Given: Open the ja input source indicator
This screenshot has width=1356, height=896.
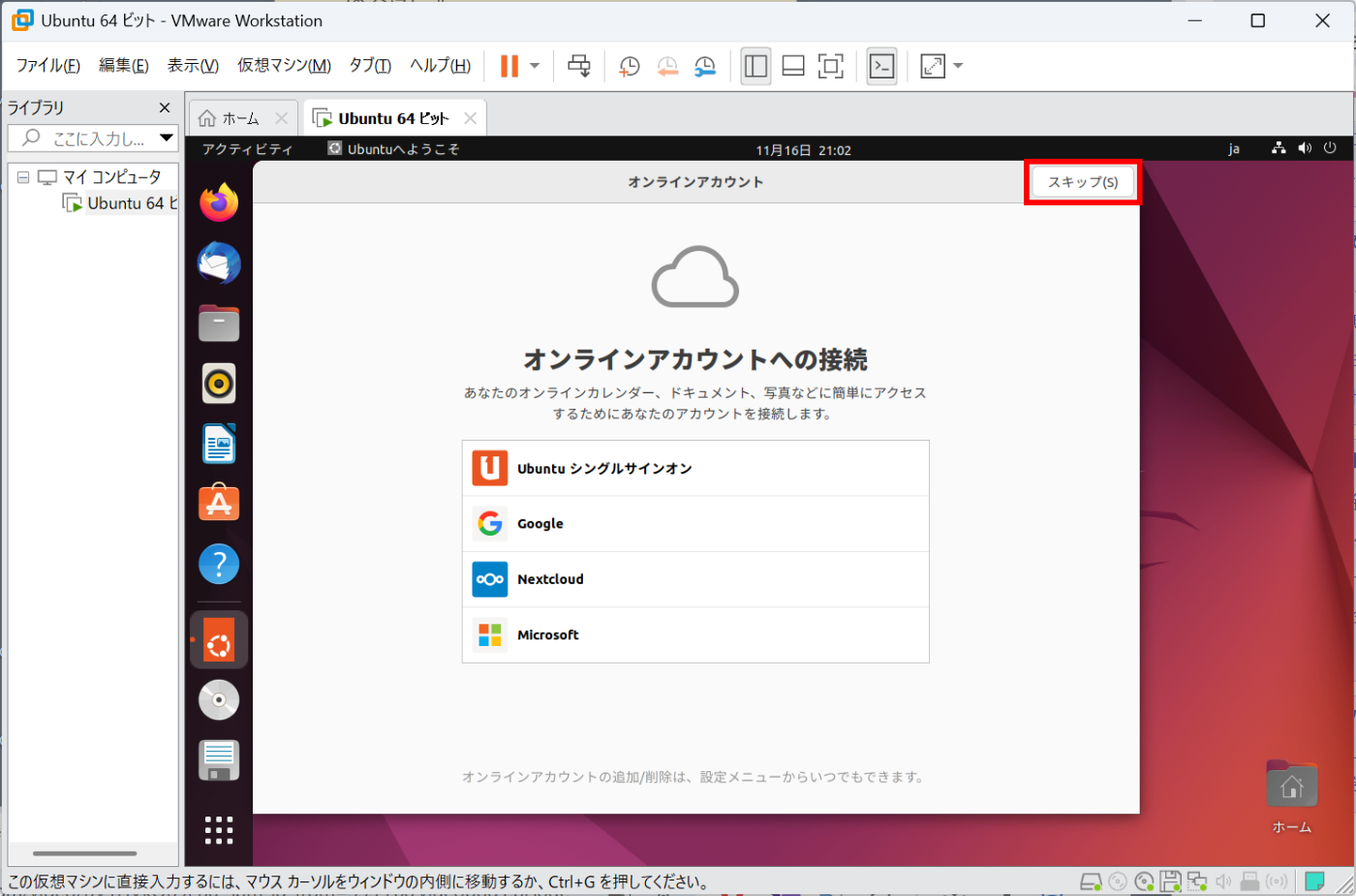Looking at the screenshot, I should tap(1234, 149).
